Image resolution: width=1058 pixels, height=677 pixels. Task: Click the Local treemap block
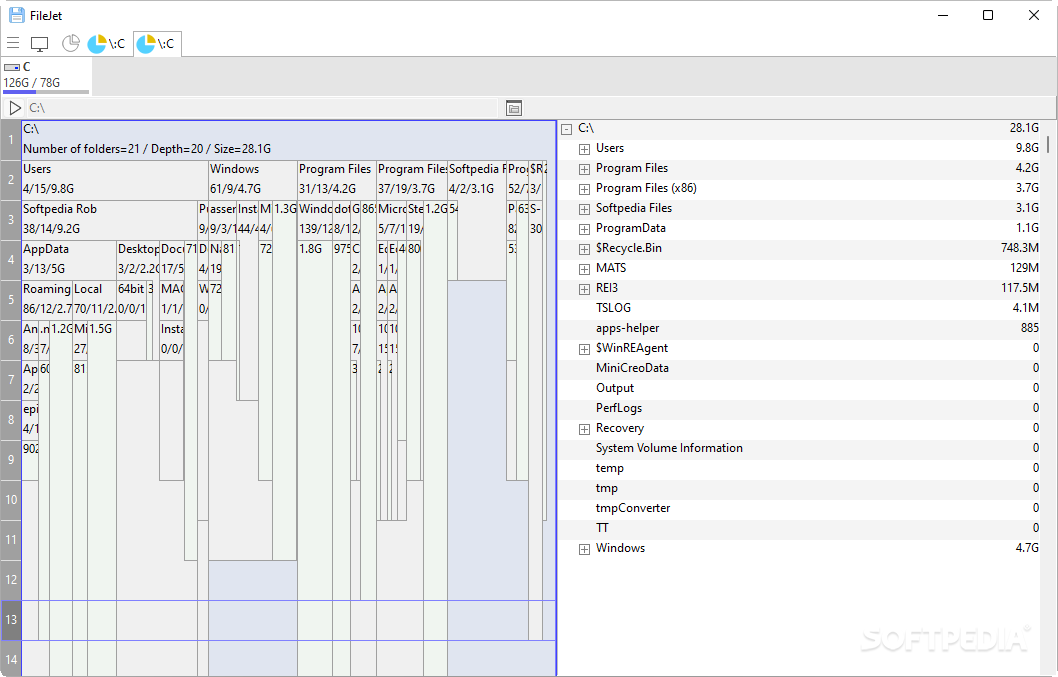pos(94,299)
